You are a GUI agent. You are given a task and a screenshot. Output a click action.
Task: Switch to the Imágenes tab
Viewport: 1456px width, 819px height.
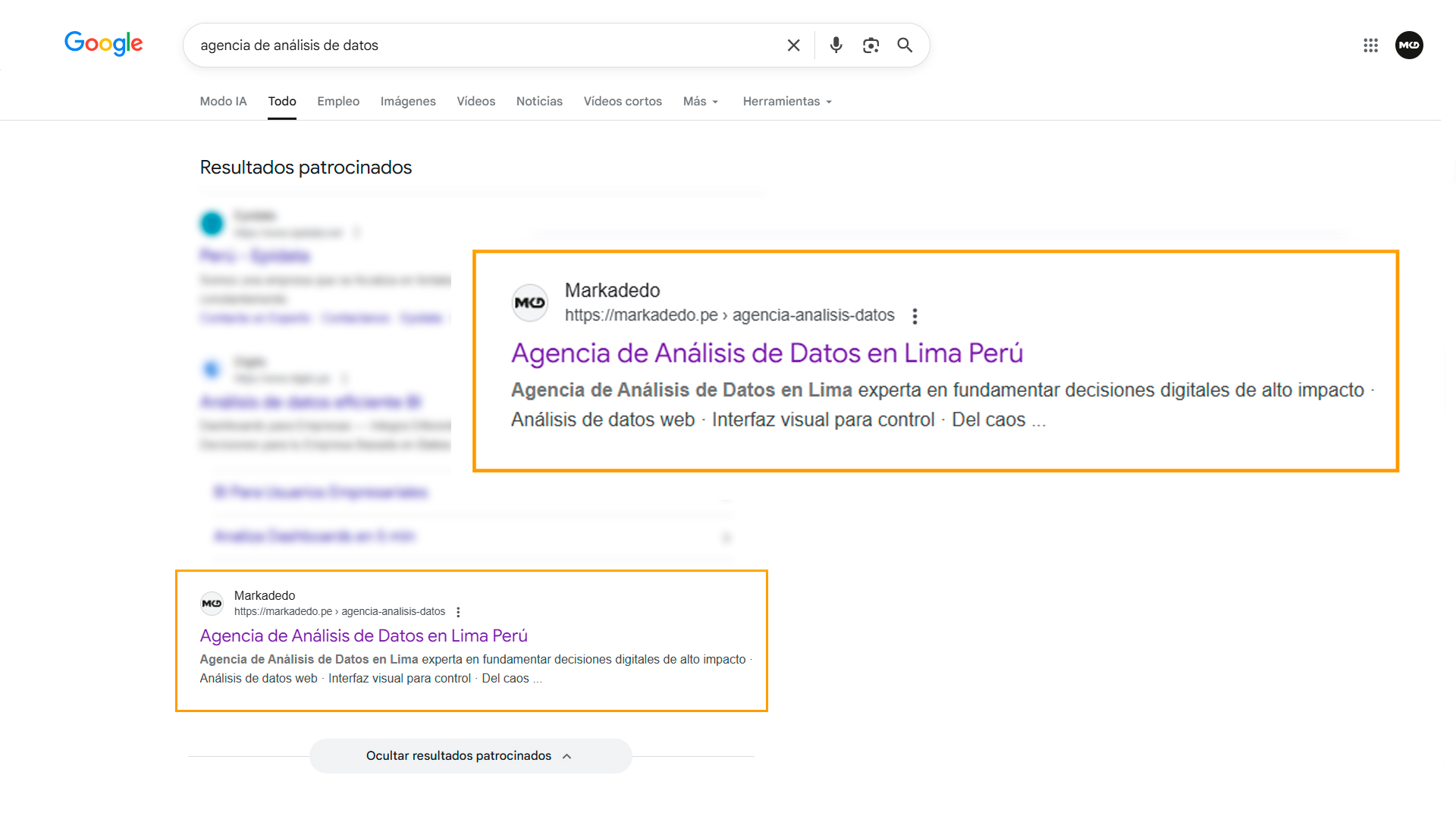coord(408,101)
